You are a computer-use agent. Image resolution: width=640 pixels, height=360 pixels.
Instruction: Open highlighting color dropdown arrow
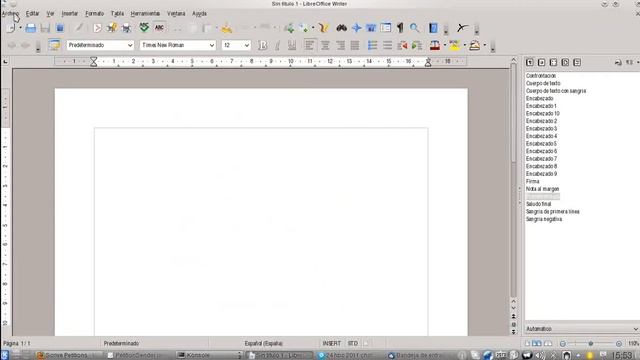tap(464, 45)
